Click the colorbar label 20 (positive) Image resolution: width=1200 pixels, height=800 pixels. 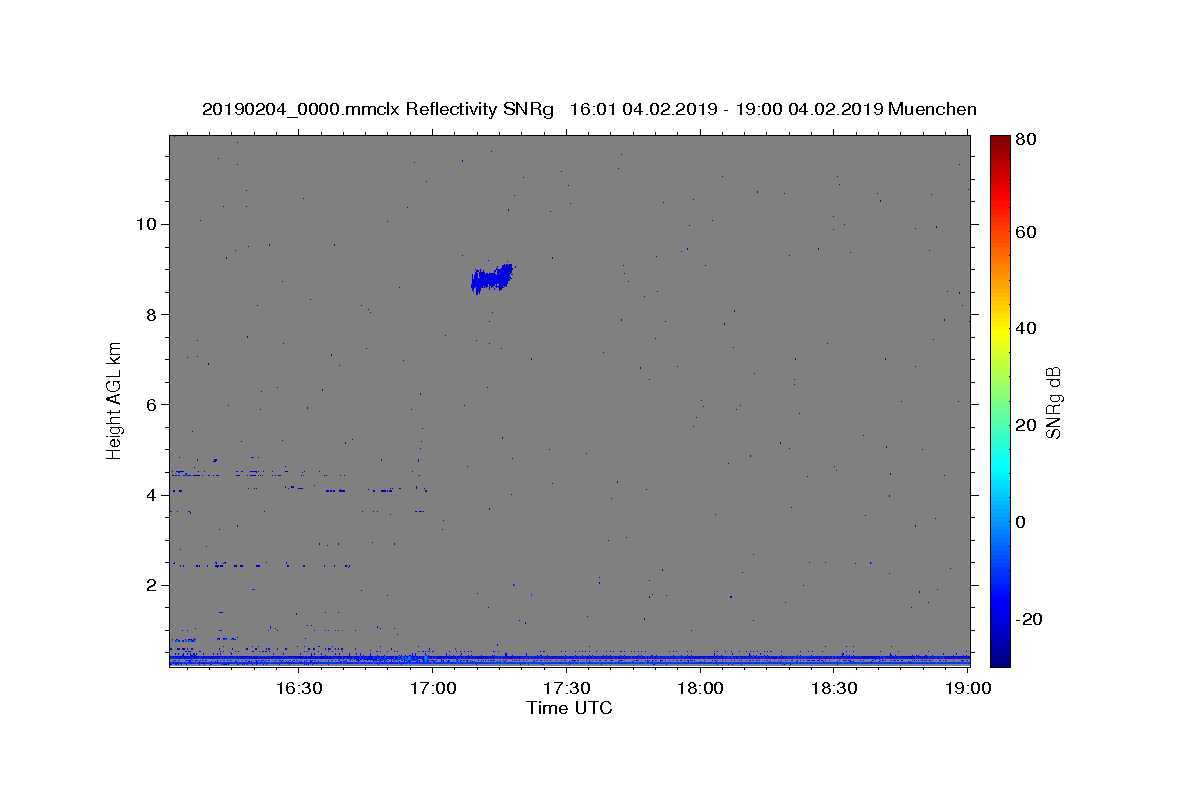pyautogui.click(x=1028, y=425)
